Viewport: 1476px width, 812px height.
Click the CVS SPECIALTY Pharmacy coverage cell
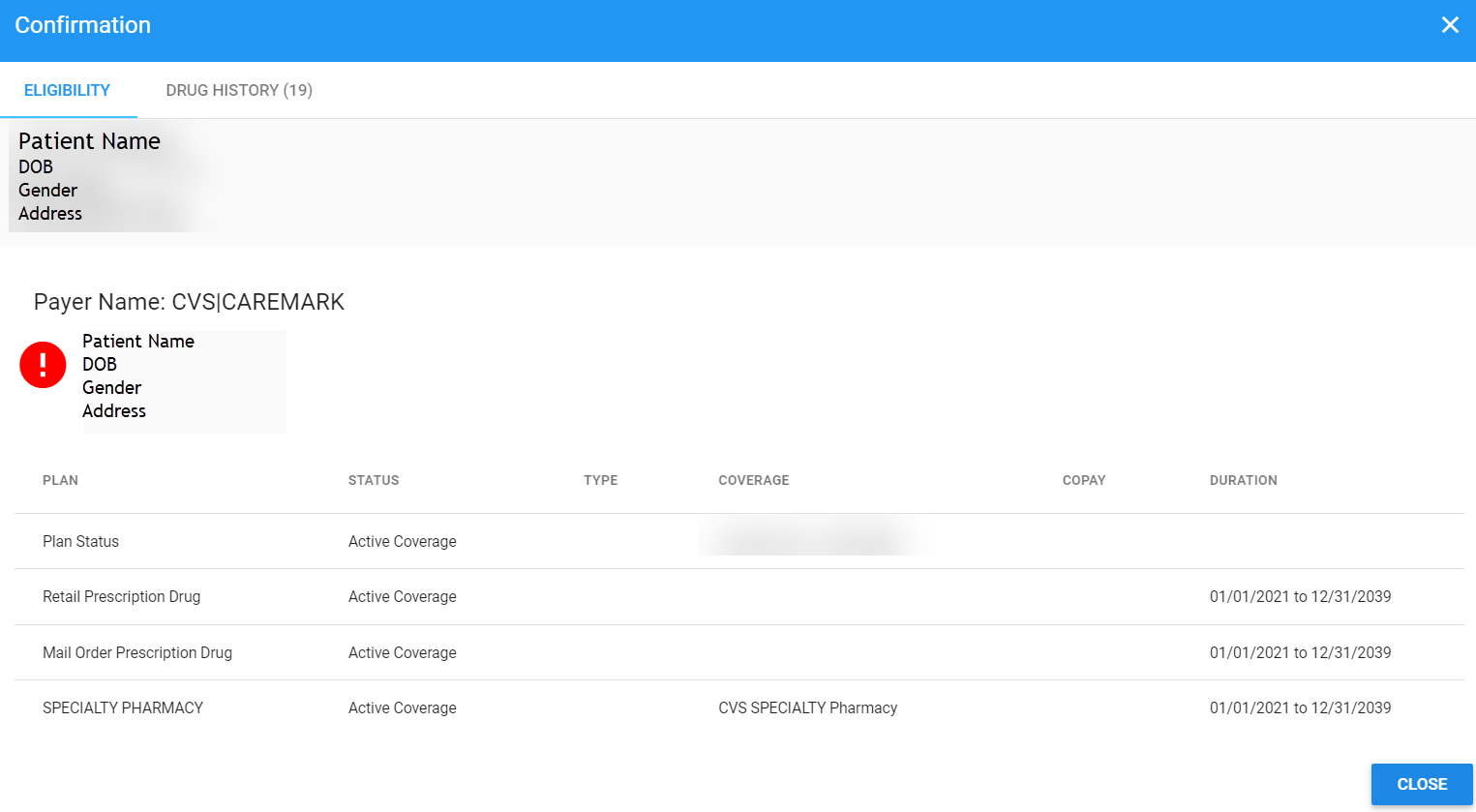coord(807,707)
